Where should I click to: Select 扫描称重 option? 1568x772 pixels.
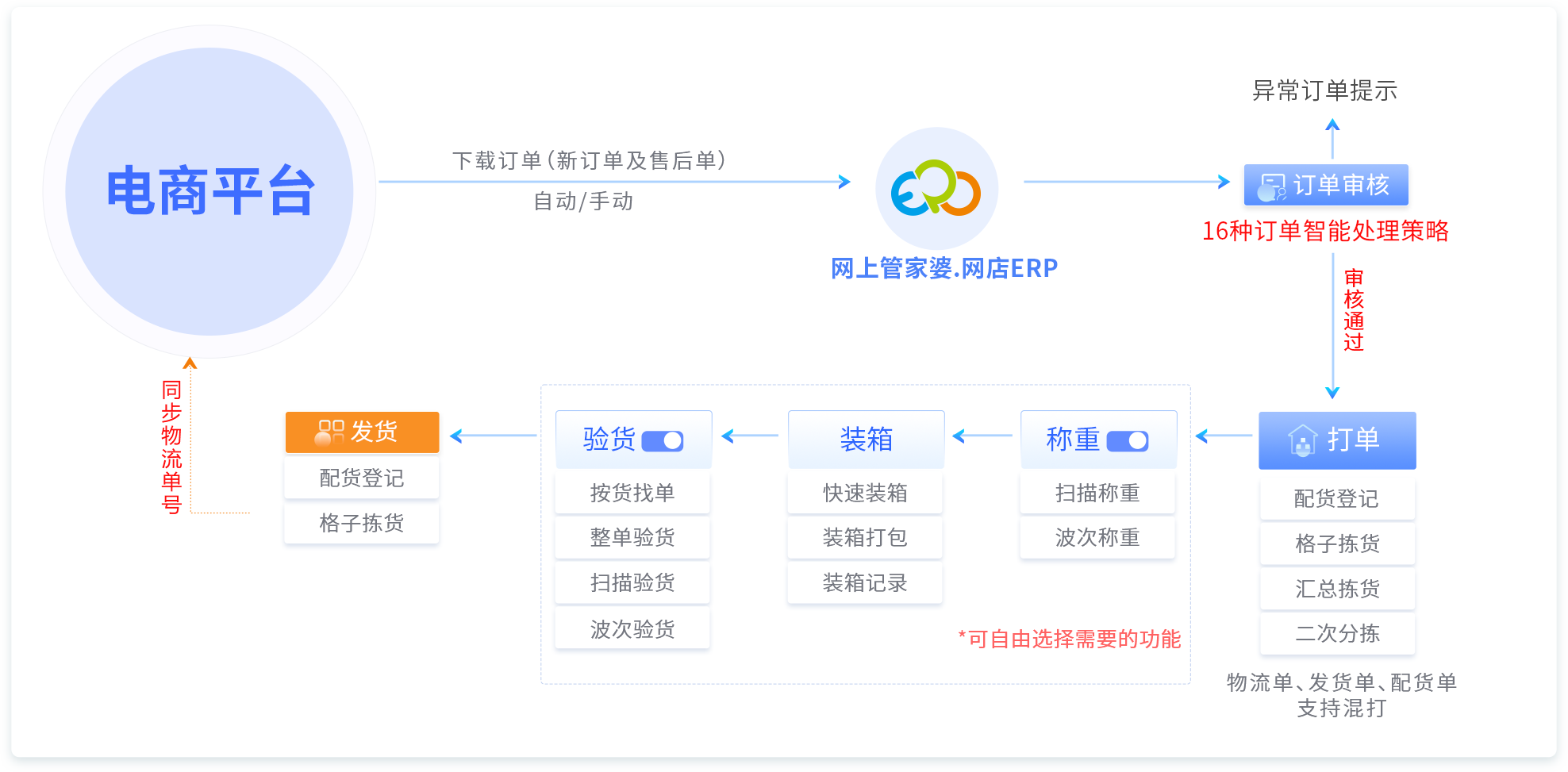[x=1097, y=493]
